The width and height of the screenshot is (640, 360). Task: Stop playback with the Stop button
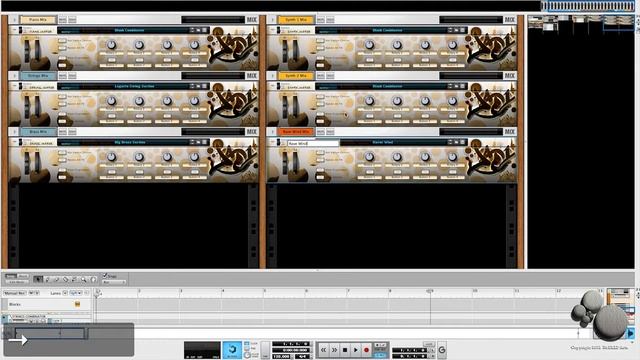(x=345, y=350)
